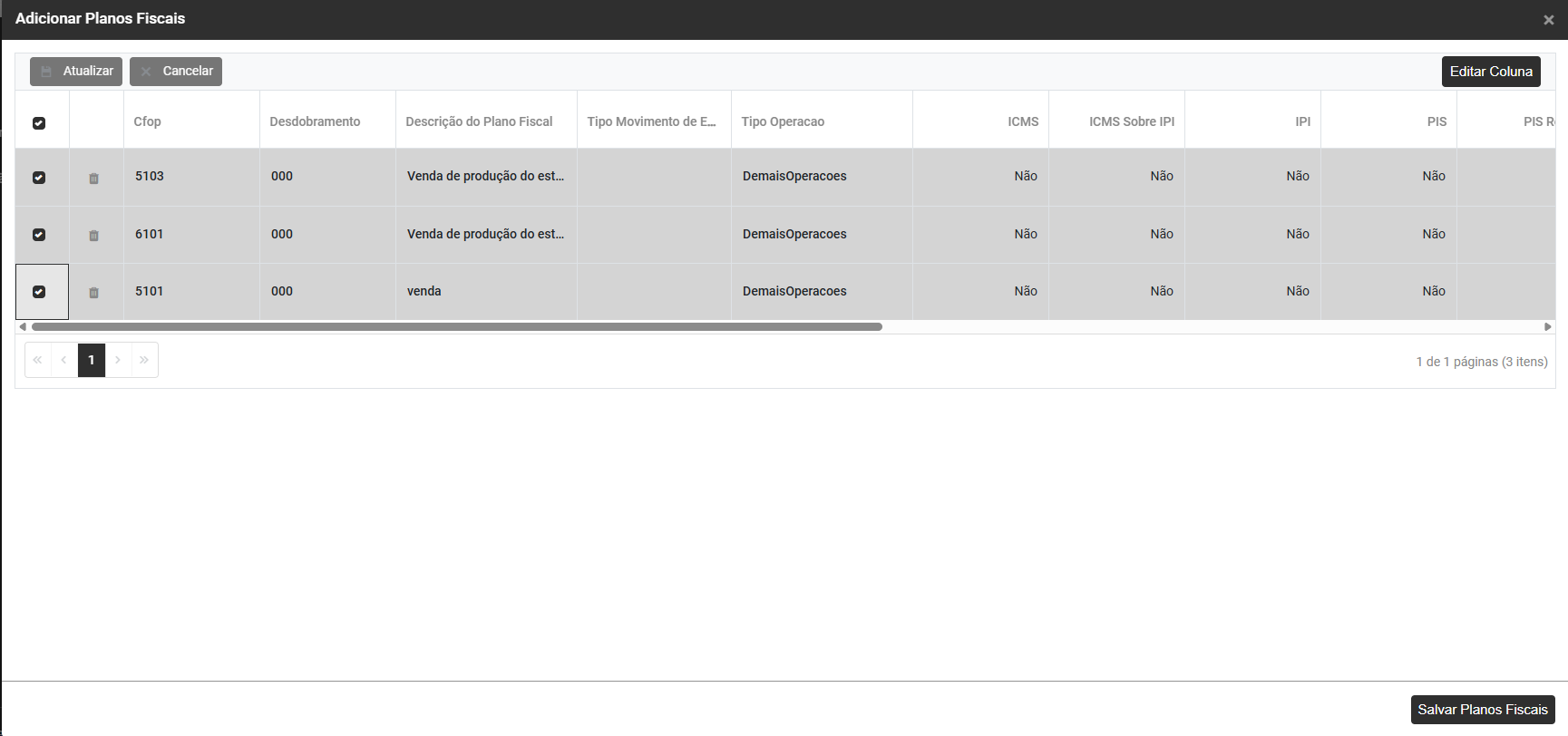The image size is (1568, 736).
Task: Close the Adicionar Planos Fiscais dialog
Action: point(1548,20)
